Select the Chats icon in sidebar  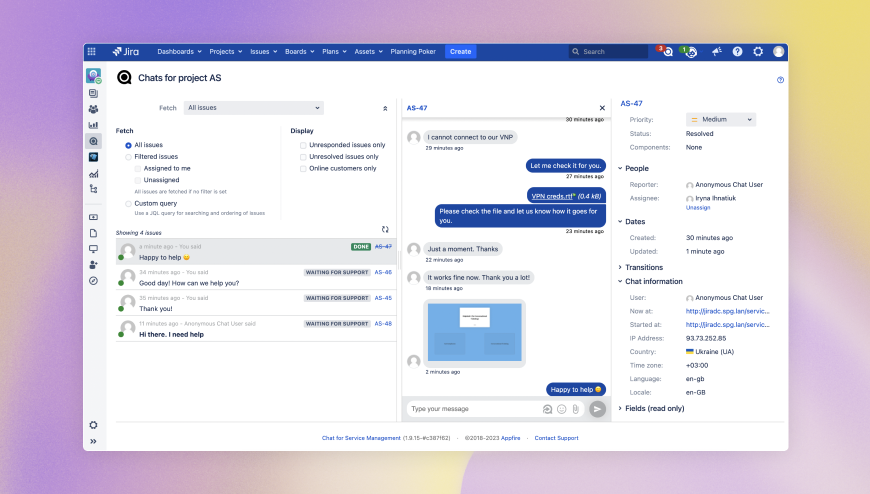93,141
